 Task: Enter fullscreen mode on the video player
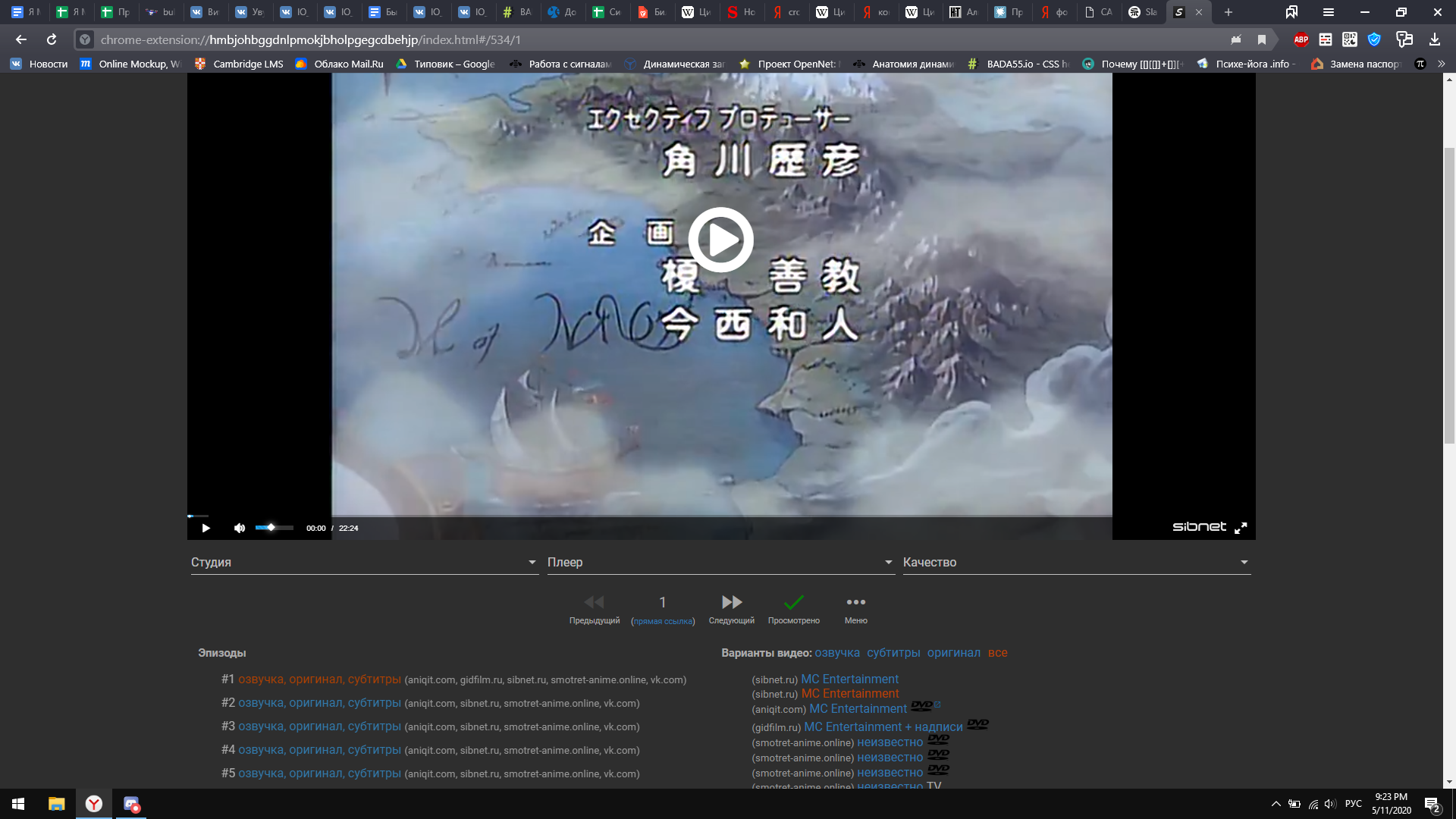(1241, 527)
